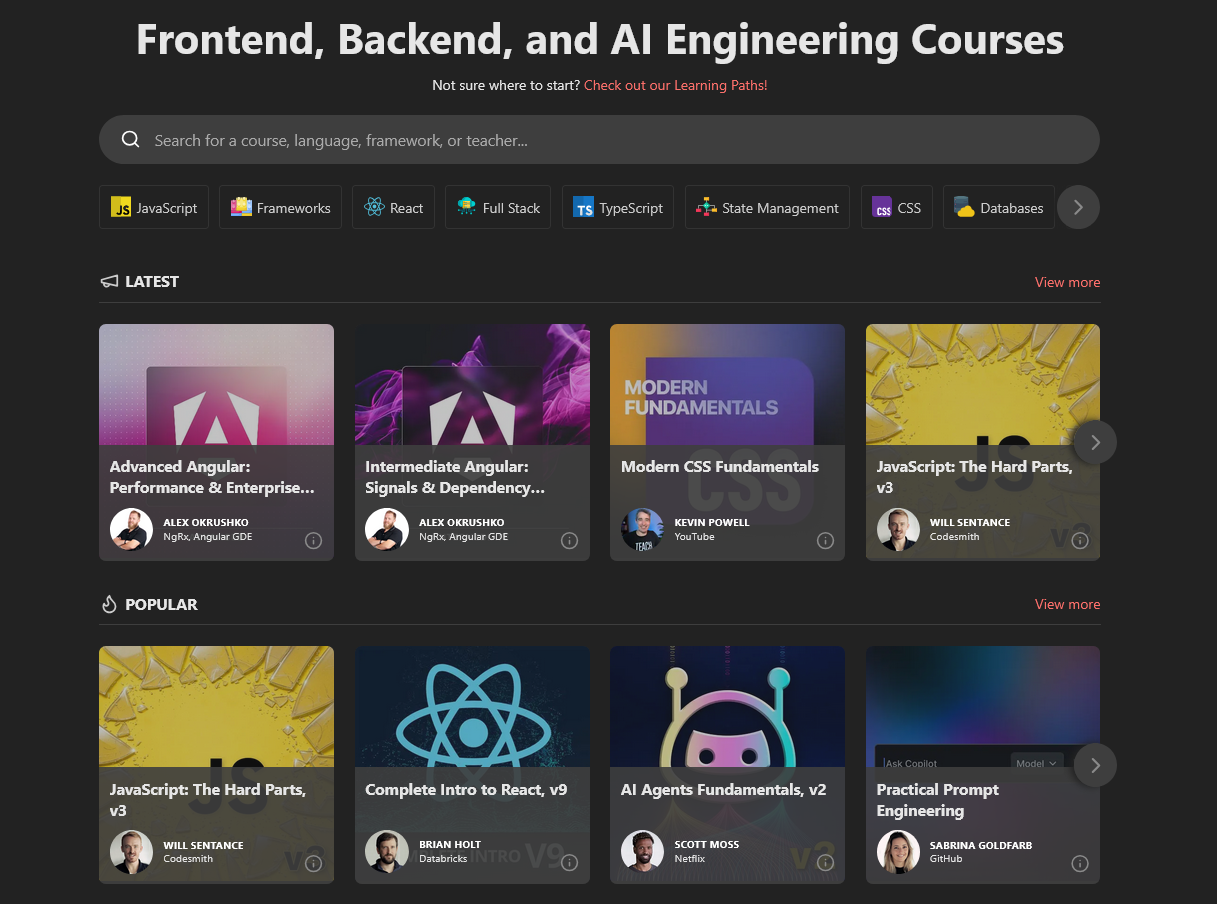This screenshot has width=1218, height=905.
Task: Click the search magnifier icon
Action: tap(130, 140)
